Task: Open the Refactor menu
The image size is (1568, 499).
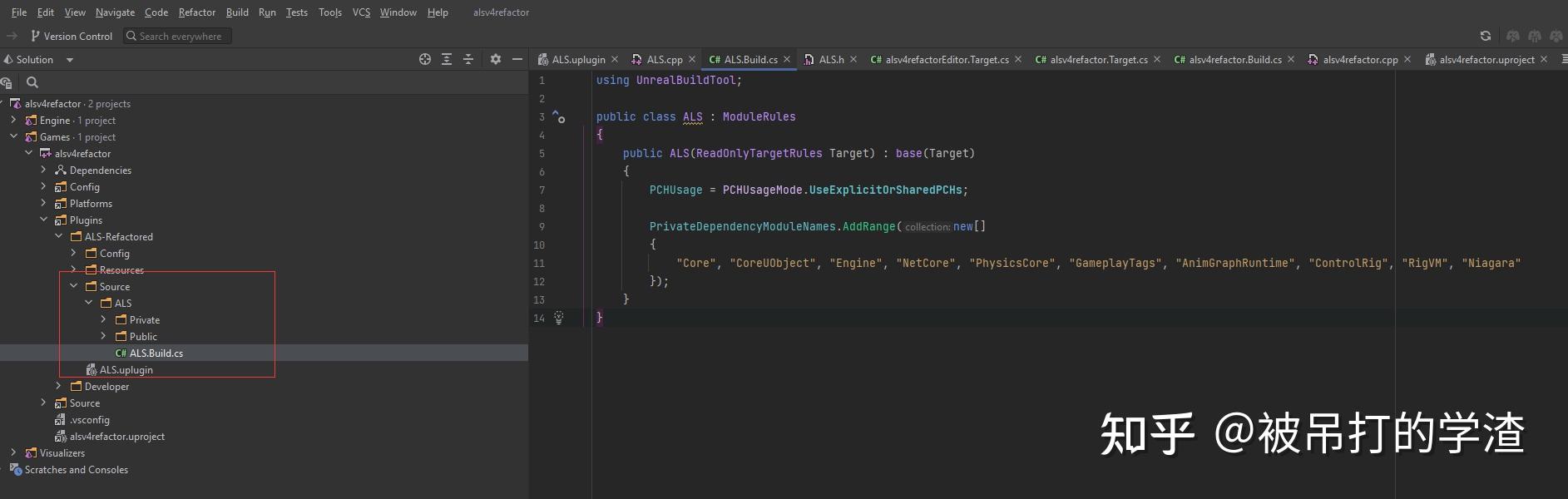Action: tap(197, 12)
